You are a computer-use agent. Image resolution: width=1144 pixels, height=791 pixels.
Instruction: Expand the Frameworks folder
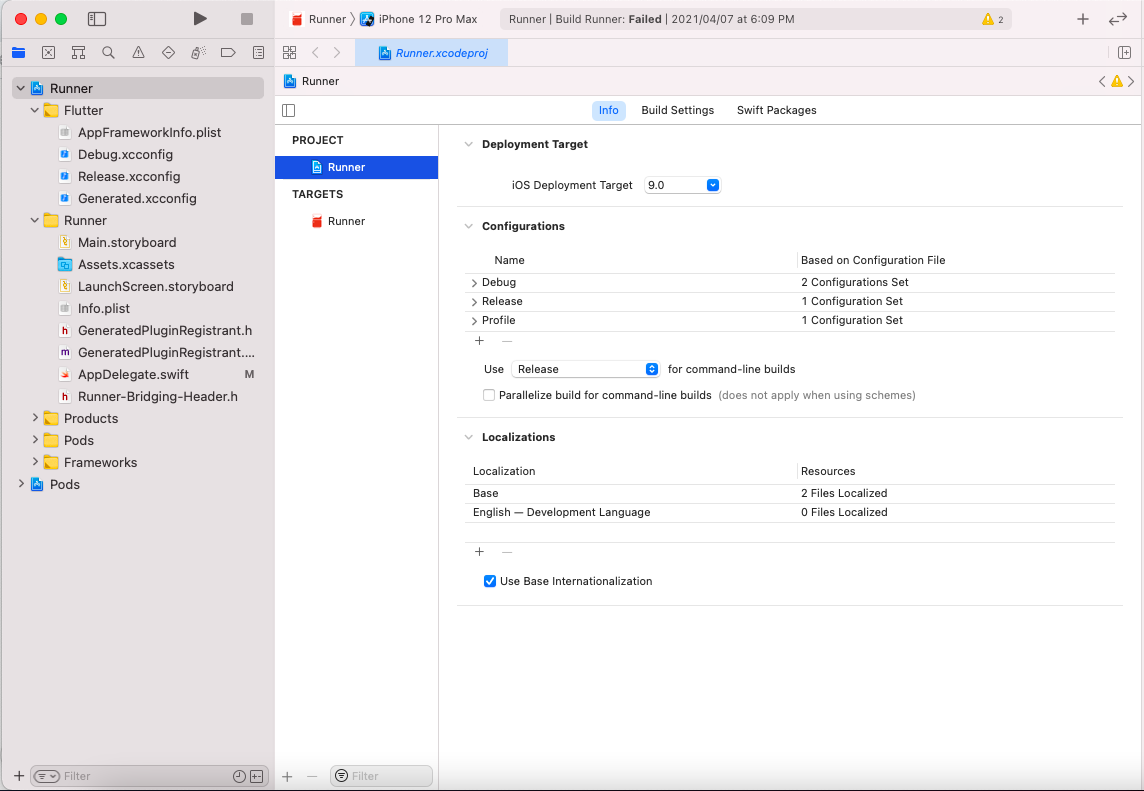point(34,462)
